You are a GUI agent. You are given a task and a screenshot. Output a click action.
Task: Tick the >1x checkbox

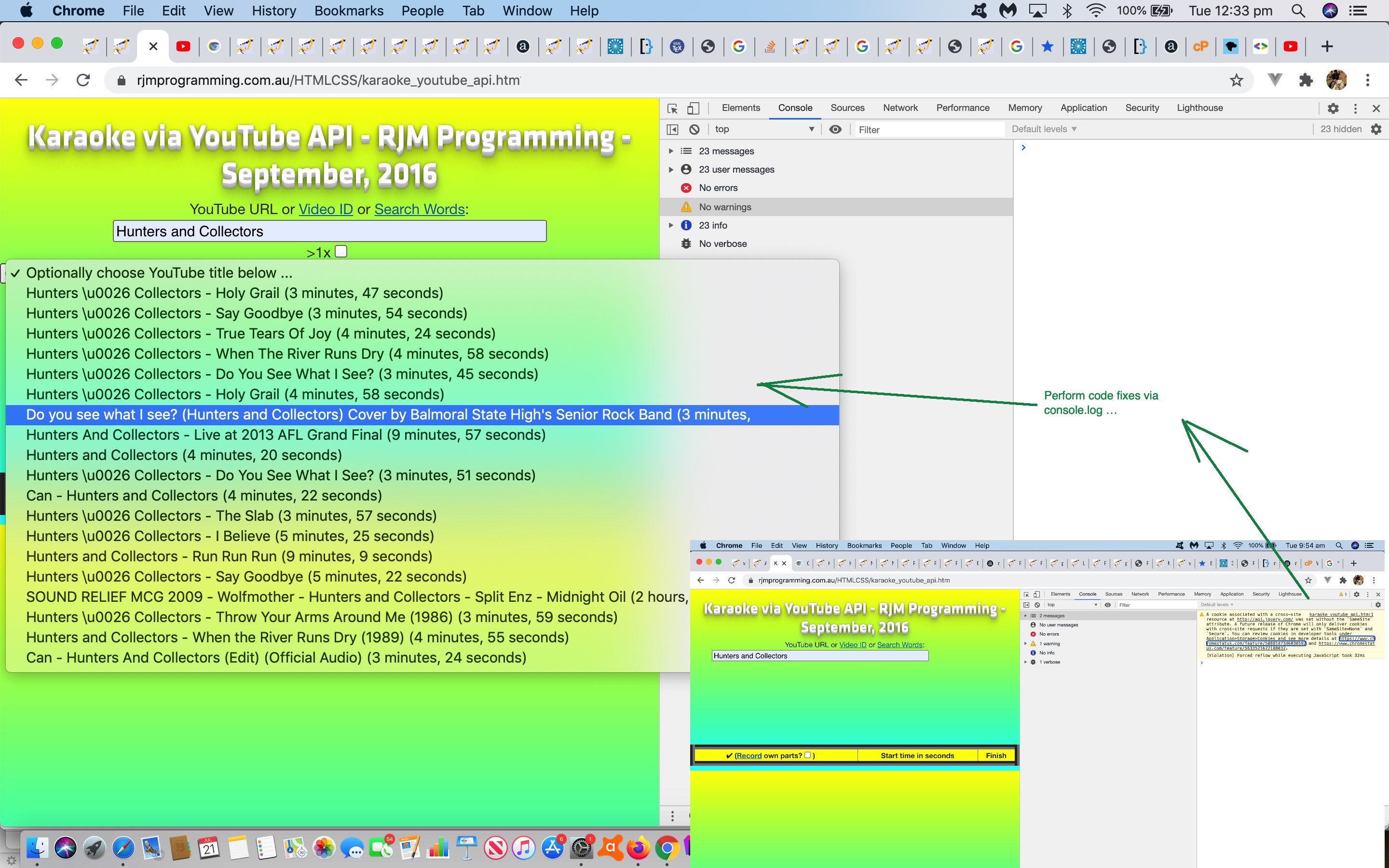341,251
